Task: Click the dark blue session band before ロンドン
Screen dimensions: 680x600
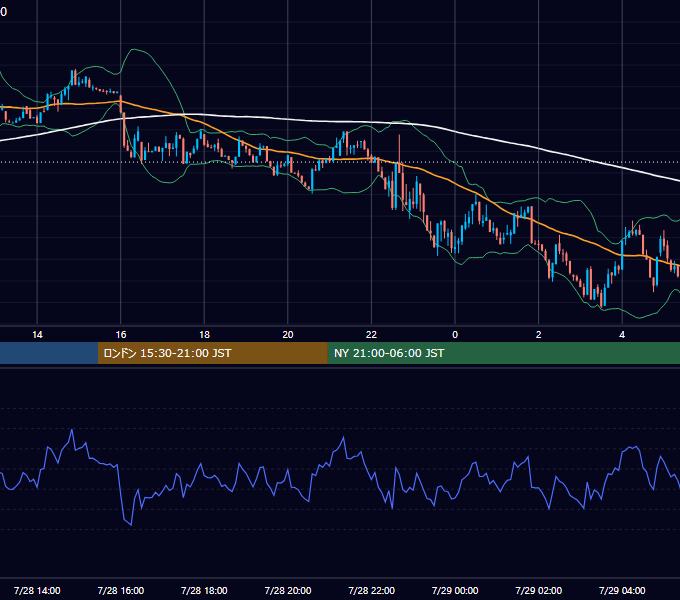Action: pos(49,353)
